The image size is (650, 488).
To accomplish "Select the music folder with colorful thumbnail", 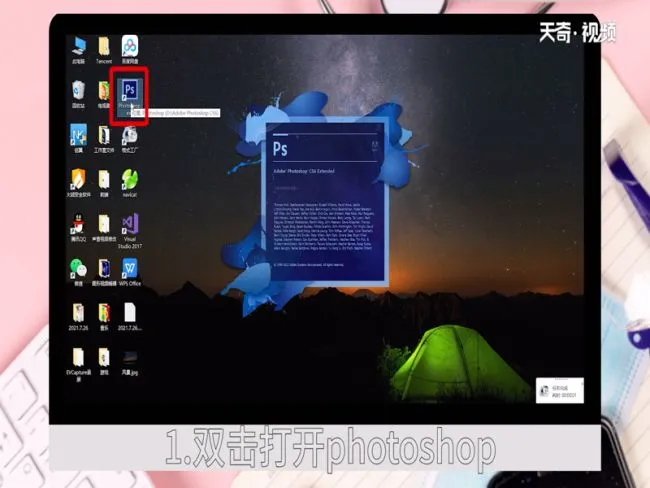I will [x=104, y=316].
